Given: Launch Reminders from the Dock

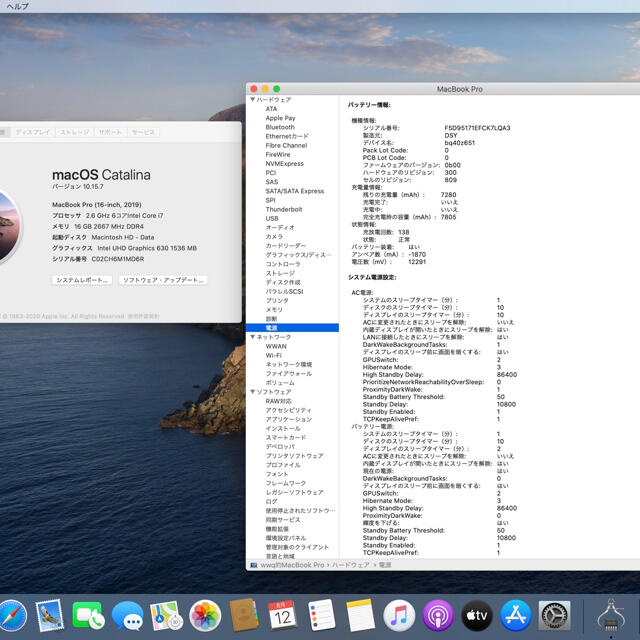Looking at the screenshot, I should pos(321,616).
